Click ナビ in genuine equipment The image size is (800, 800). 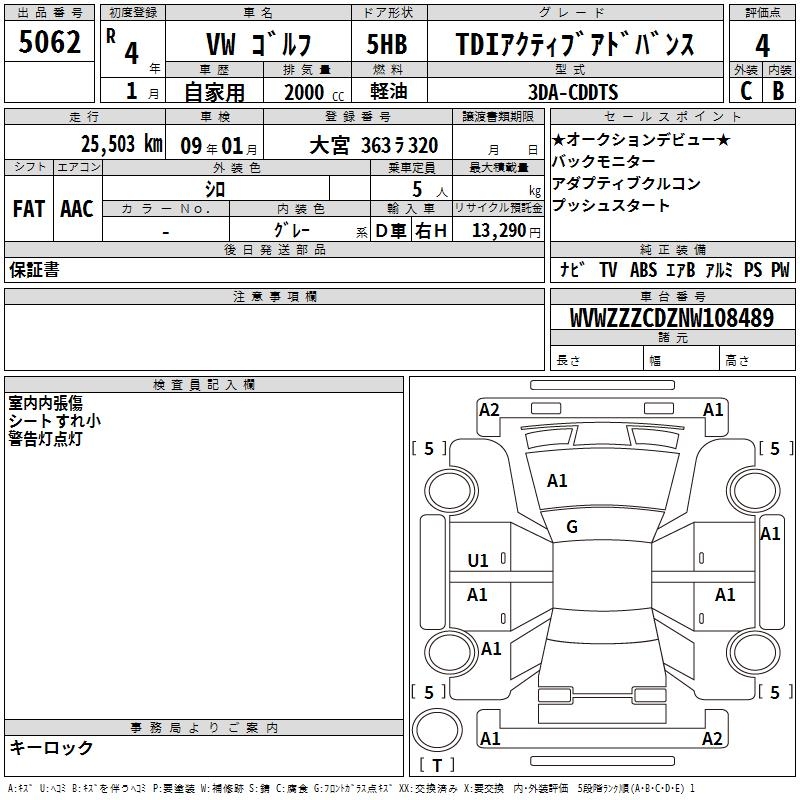tap(572, 269)
